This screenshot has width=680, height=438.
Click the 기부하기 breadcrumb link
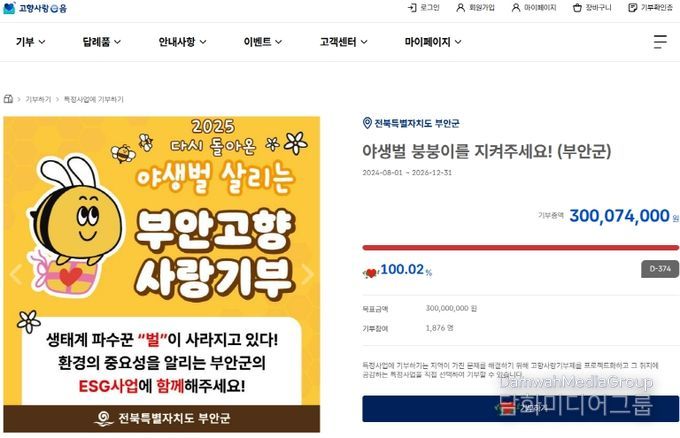38,99
